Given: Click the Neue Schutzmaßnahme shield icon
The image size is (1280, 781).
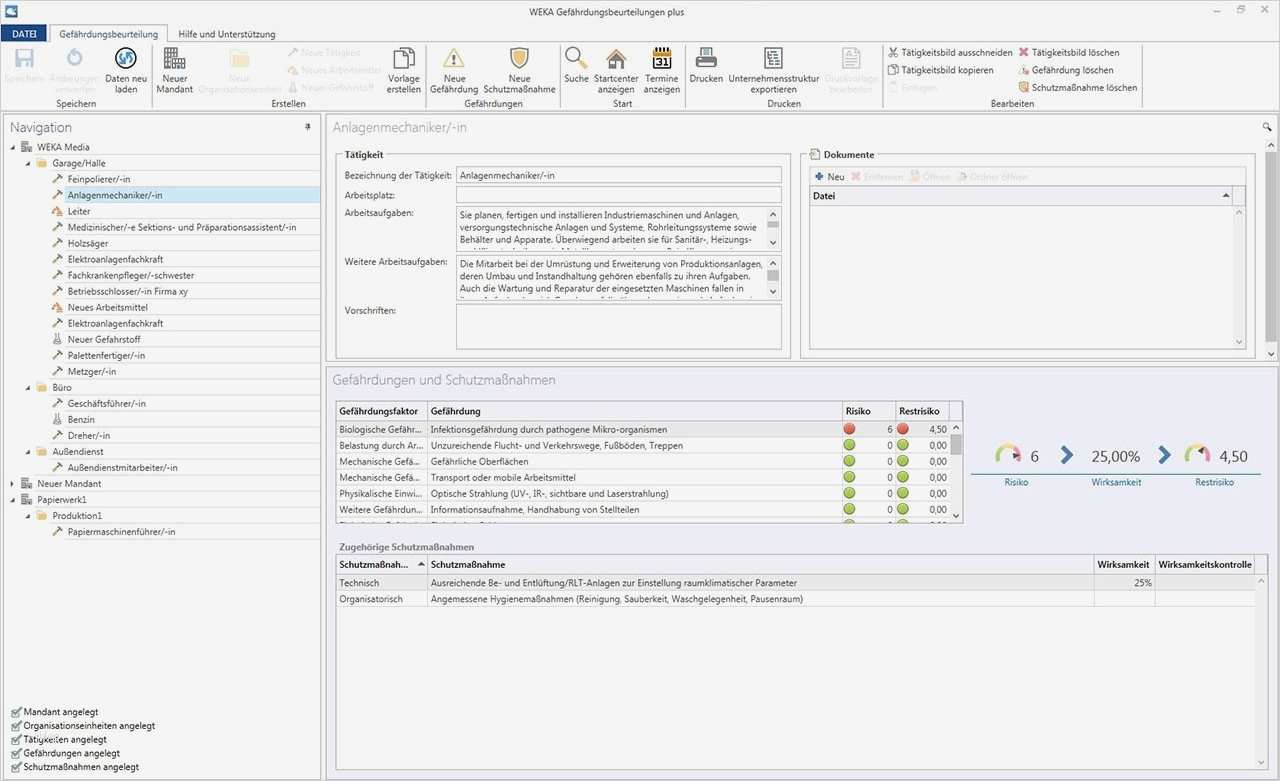Looking at the screenshot, I should click(519, 59).
